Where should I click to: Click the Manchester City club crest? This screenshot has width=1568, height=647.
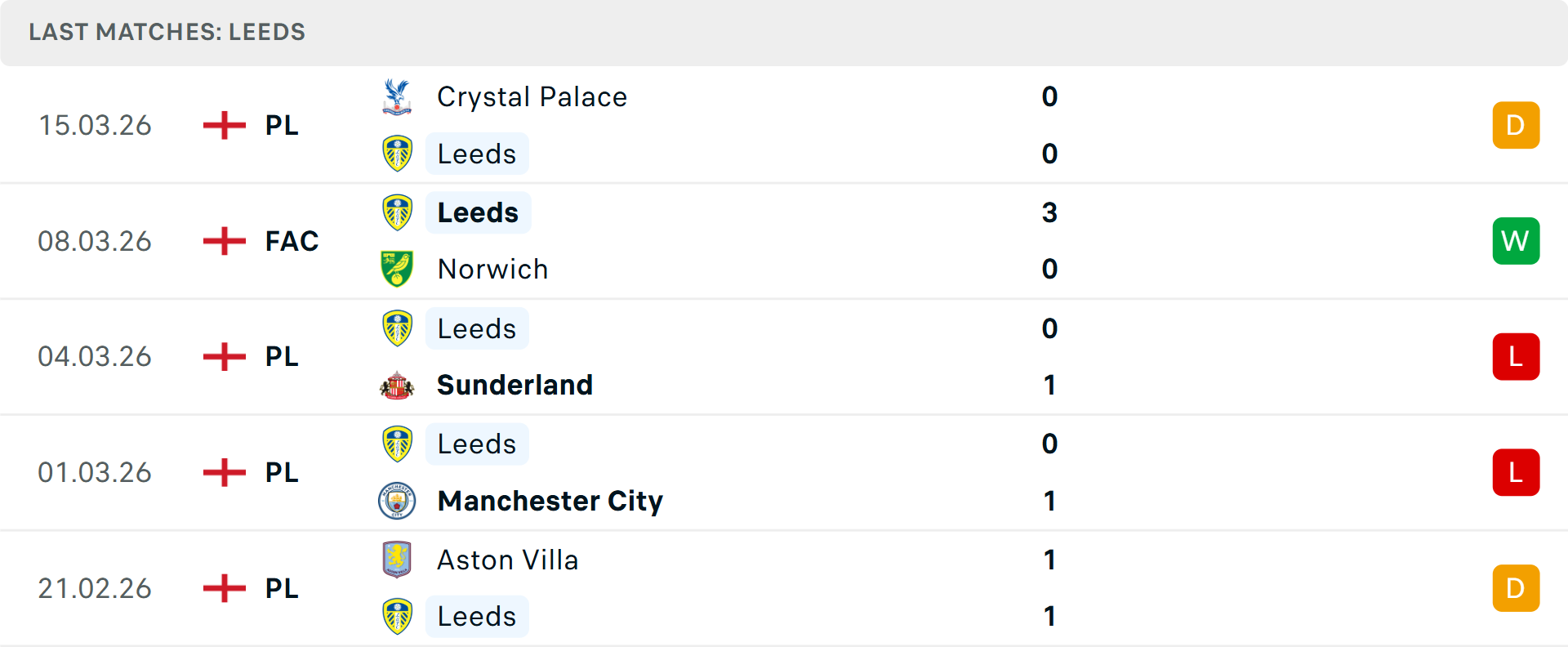[397, 501]
